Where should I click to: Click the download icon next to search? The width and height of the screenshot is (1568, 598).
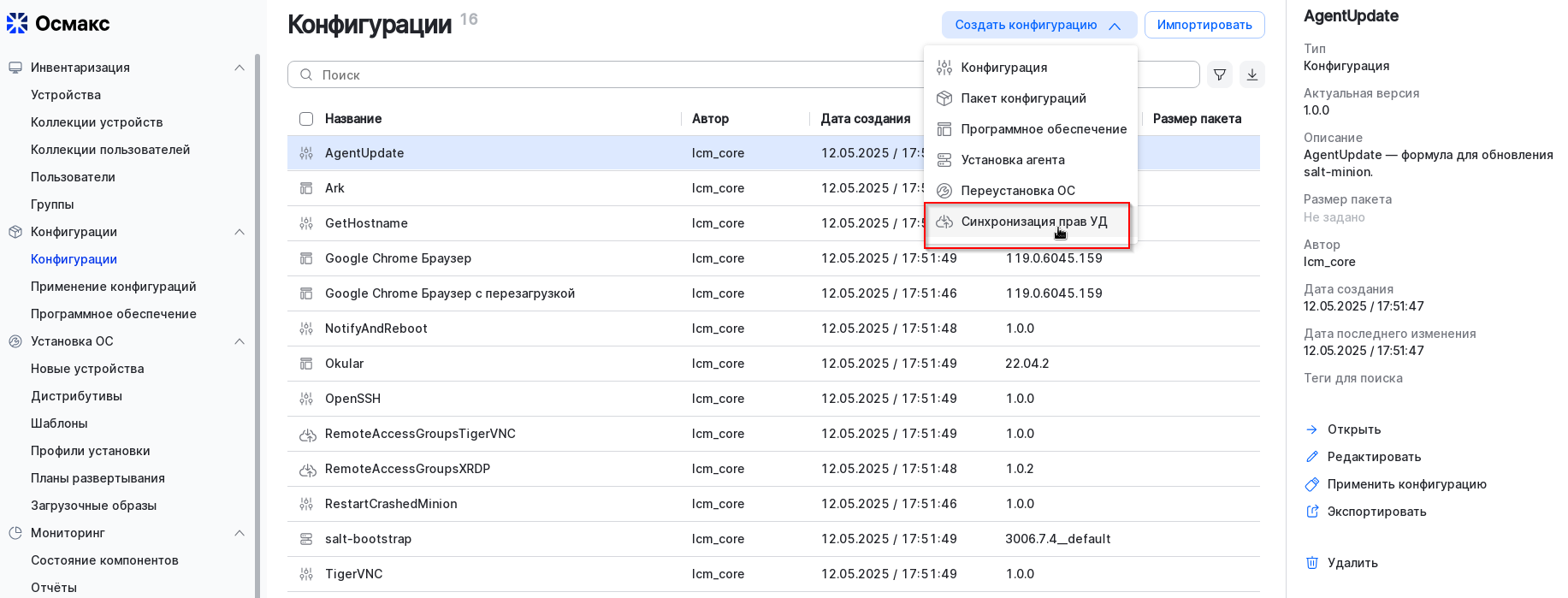click(1252, 75)
